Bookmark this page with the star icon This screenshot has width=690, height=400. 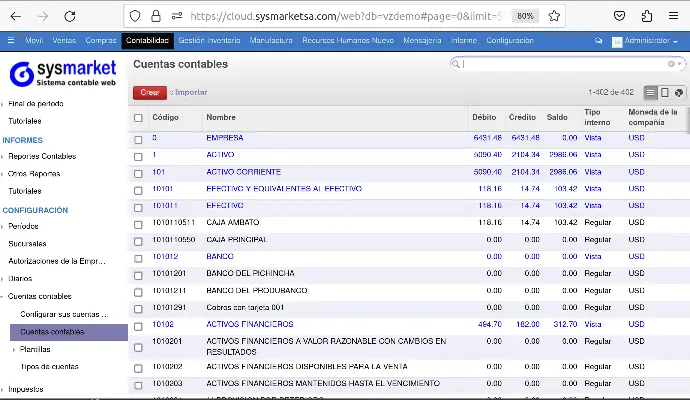pos(554,16)
